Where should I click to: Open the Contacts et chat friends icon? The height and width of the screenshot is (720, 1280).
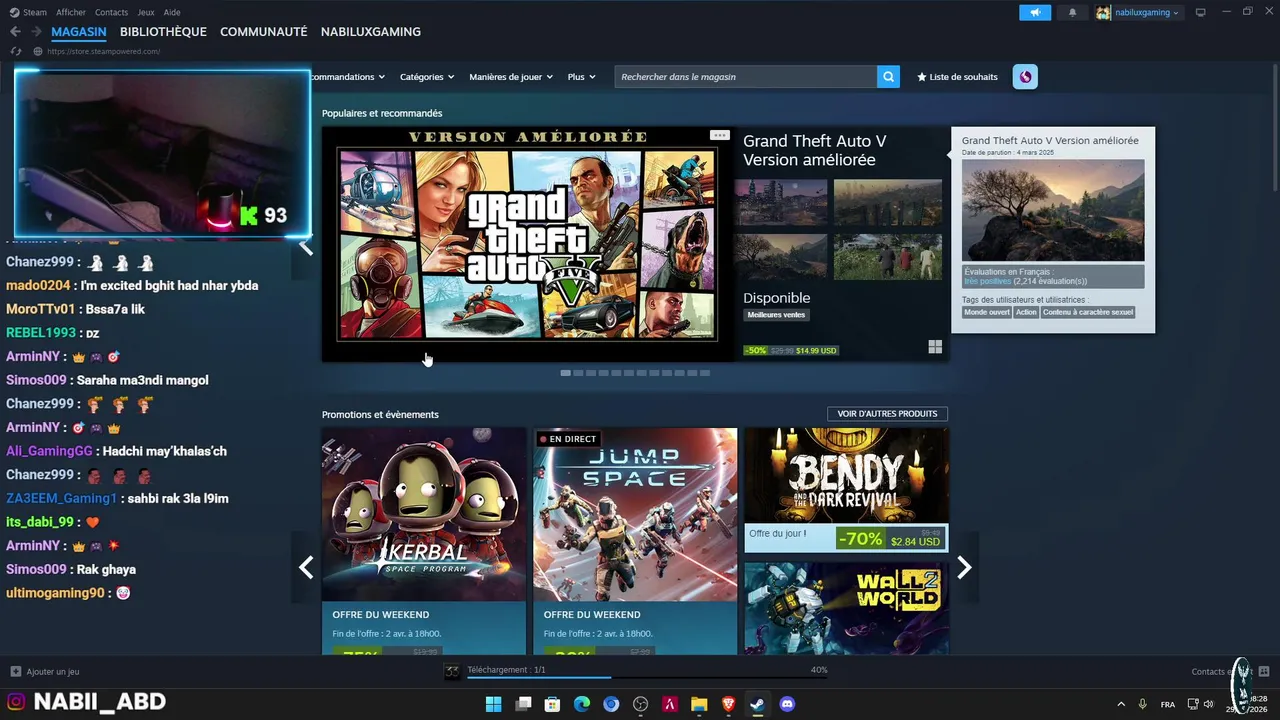[x=1264, y=672]
